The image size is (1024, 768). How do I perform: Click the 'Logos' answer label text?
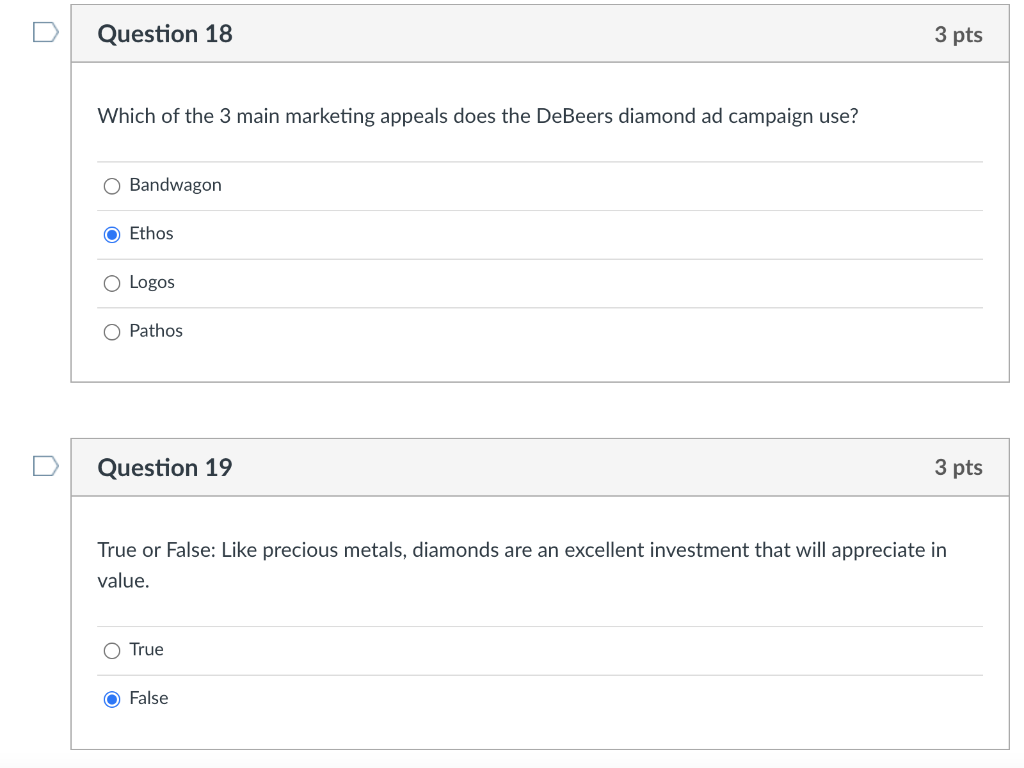click(152, 282)
